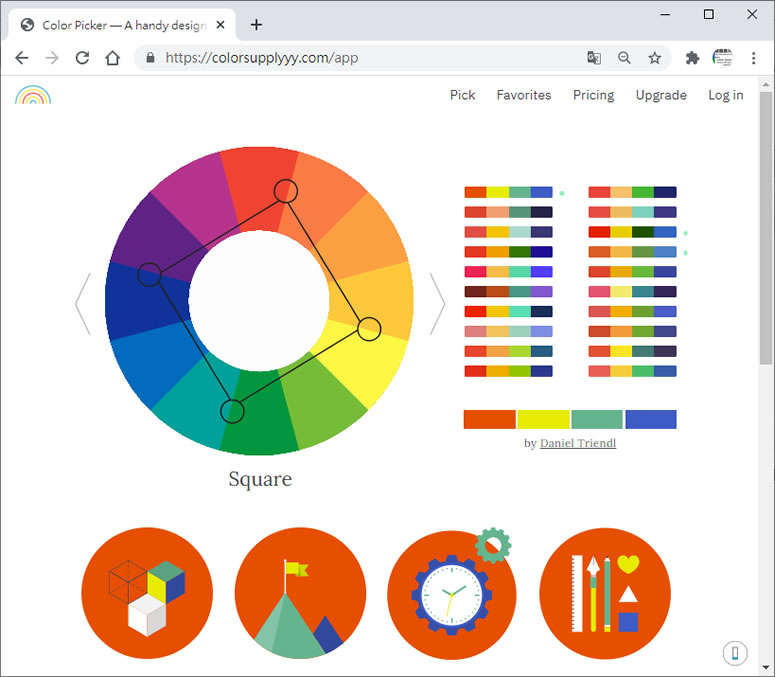
Task: Open Chrome's three-dot menu
Action: (x=754, y=58)
